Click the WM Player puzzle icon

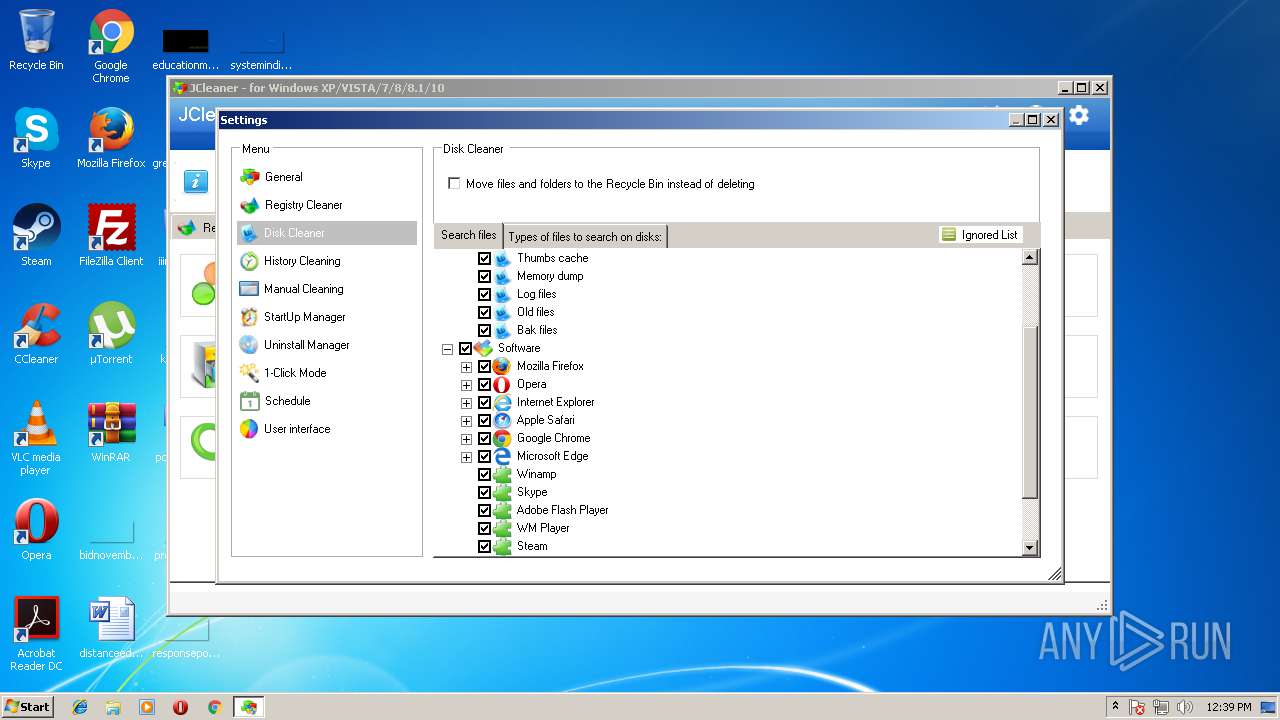pos(502,528)
